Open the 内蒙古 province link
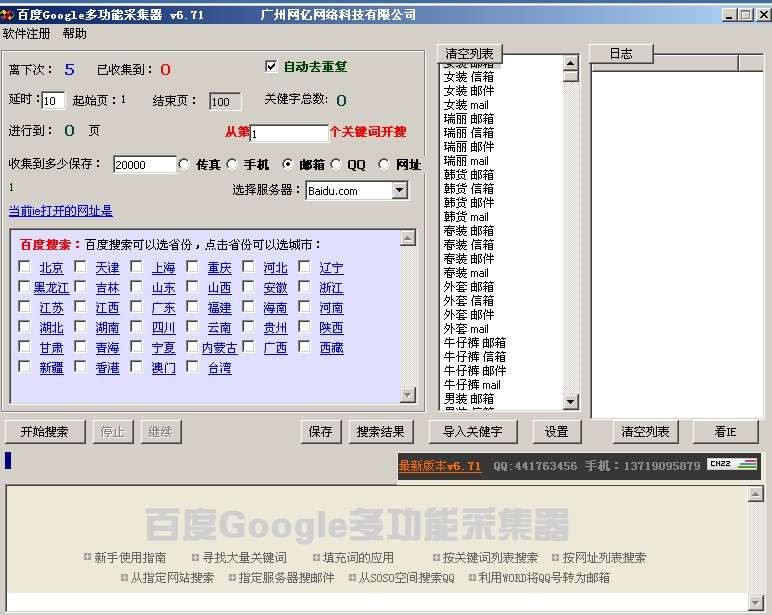The image size is (772, 615). pyautogui.click(x=220, y=348)
